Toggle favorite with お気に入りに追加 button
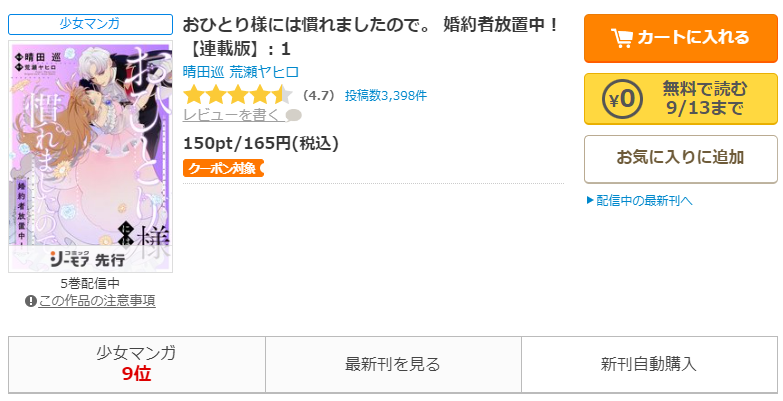Viewport: 783px width, 401px height. coord(681,159)
